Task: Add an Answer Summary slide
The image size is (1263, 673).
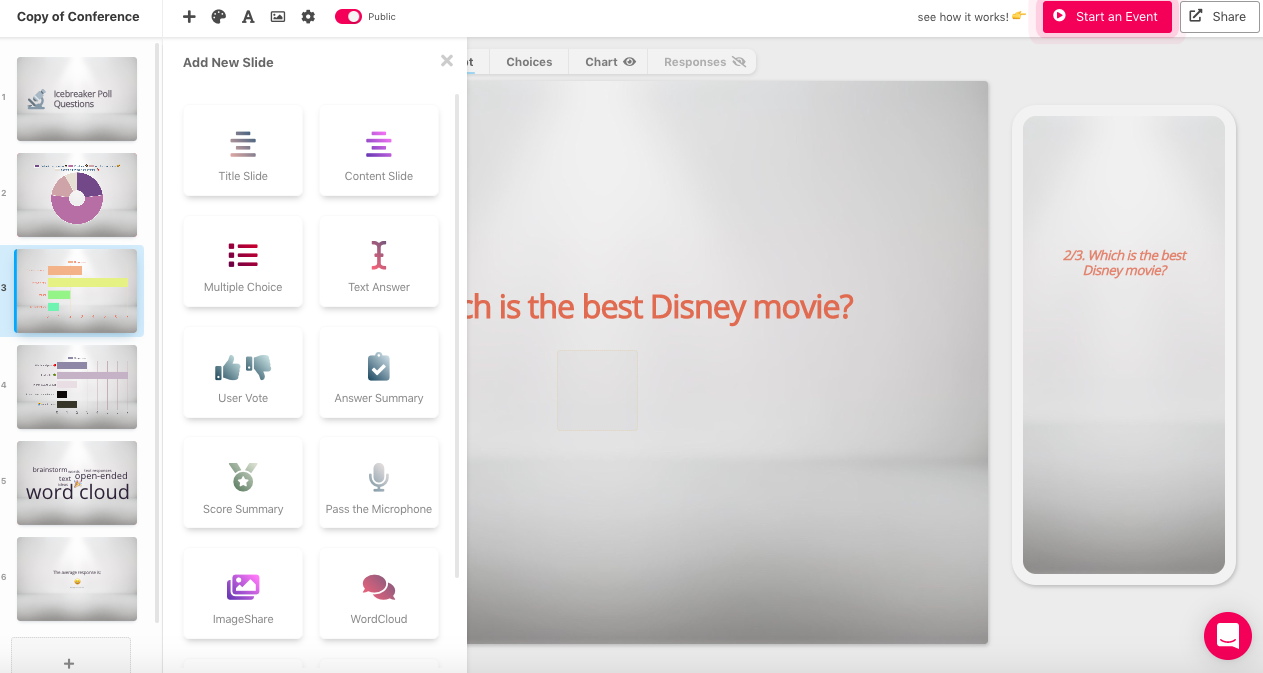Action: (379, 372)
